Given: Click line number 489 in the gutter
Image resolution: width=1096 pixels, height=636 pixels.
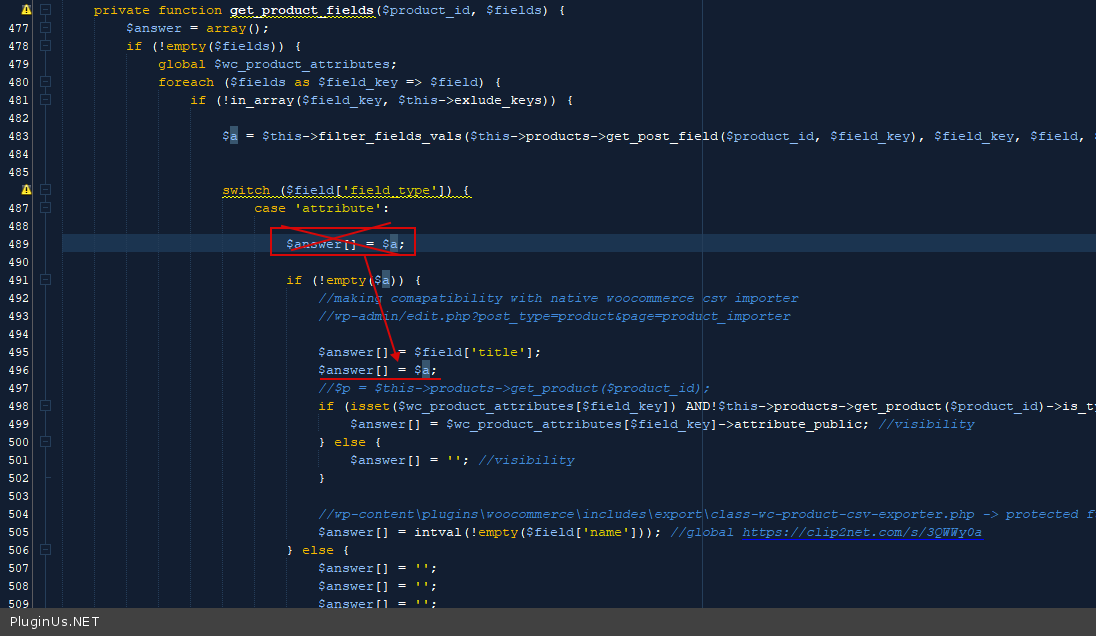Looking at the screenshot, I should (x=17, y=244).
